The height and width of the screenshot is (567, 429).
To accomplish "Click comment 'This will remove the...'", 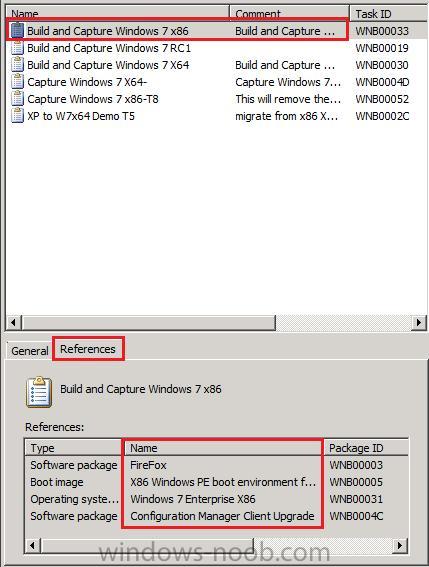I will tap(288, 99).
